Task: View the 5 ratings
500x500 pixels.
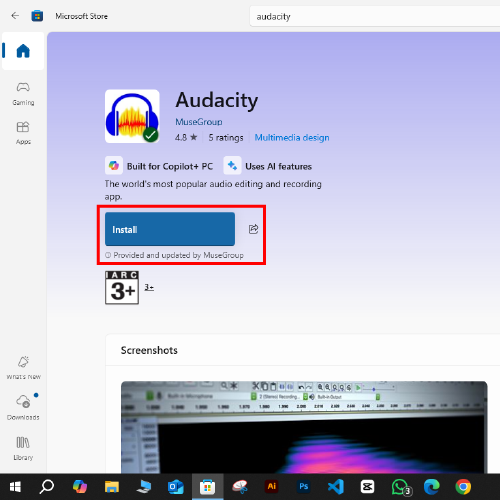Action: pyautogui.click(x=226, y=138)
